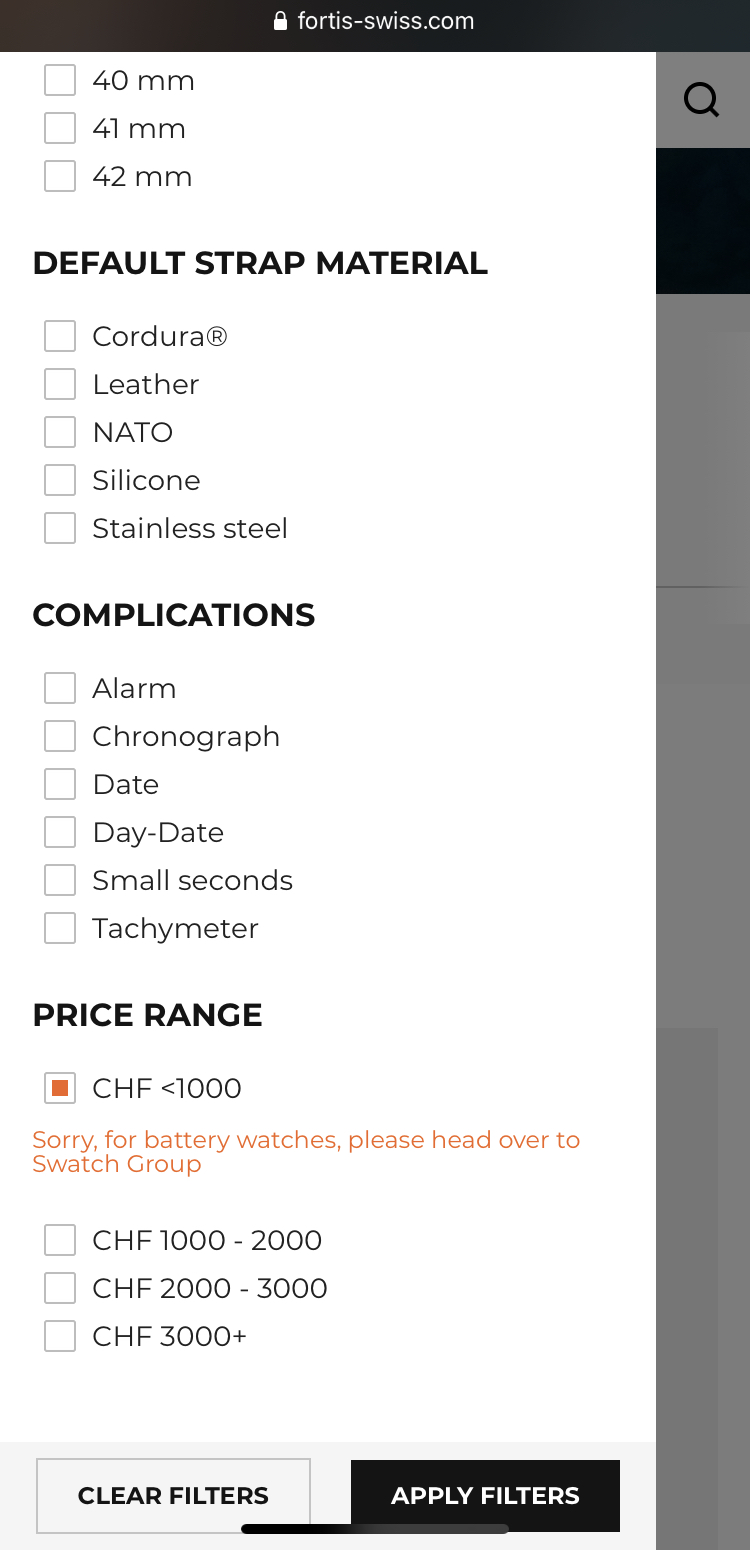
Task: Tick the Leather strap checkbox
Action: tap(60, 384)
